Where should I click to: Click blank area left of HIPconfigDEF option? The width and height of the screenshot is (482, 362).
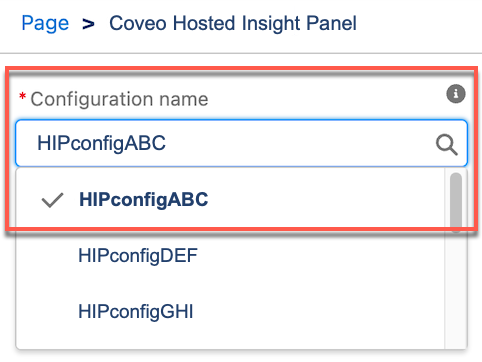[47, 256]
